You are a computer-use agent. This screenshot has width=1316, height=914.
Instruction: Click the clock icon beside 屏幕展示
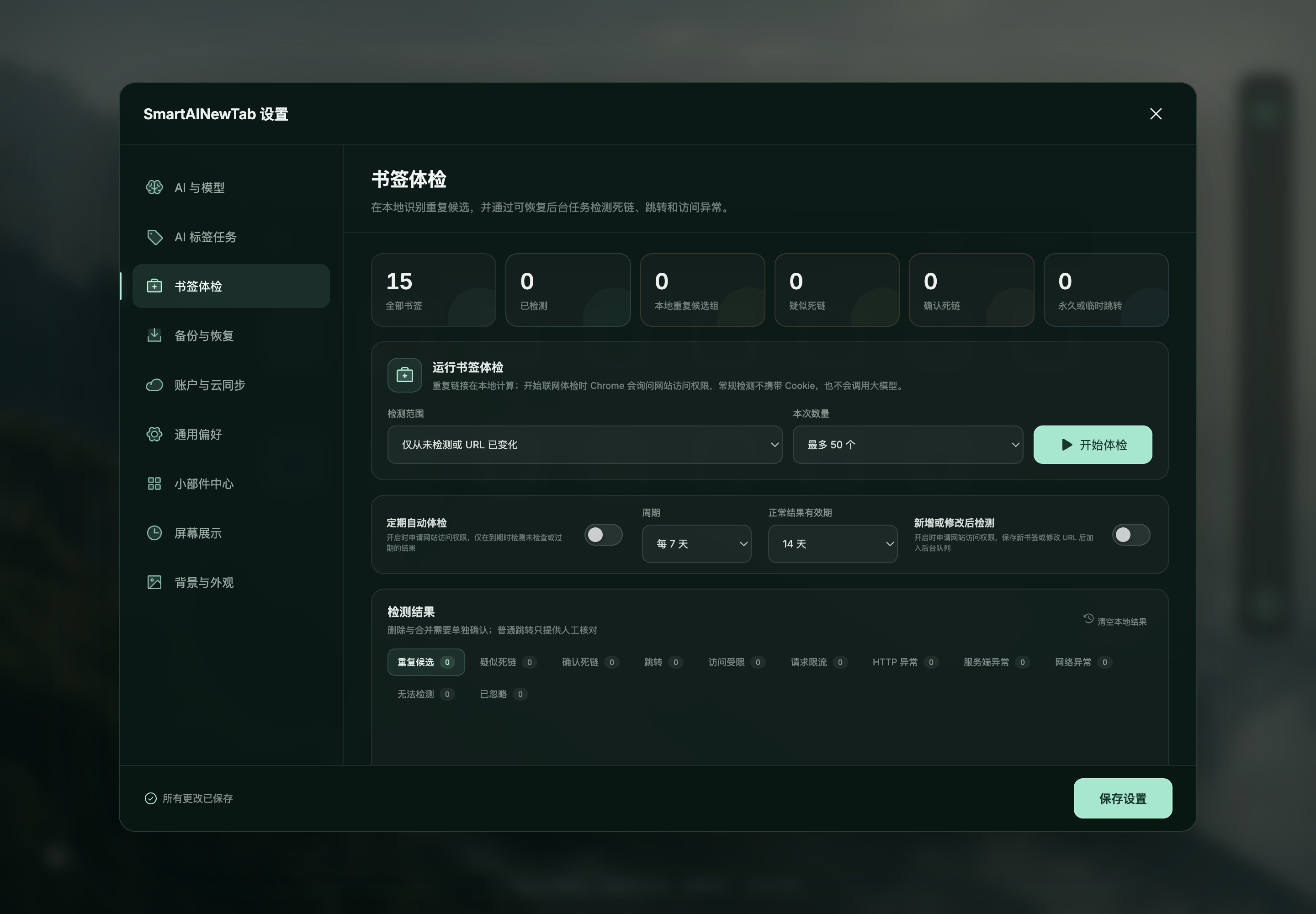pos(154,532)
